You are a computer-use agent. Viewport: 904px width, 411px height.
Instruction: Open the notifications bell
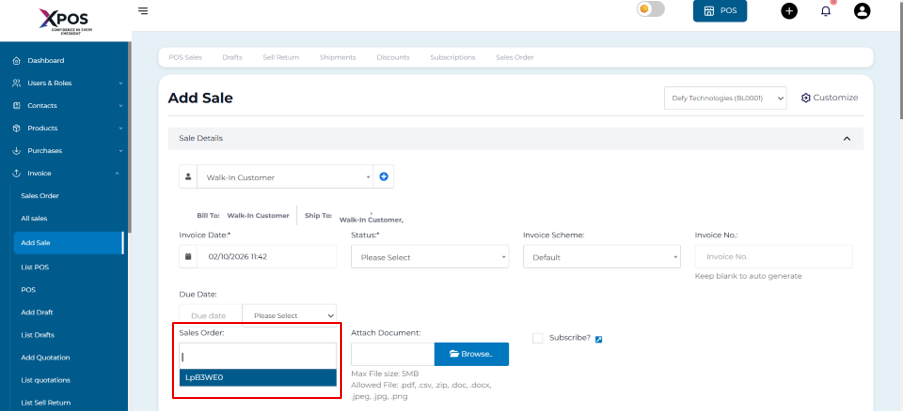(x=825, y=11)
